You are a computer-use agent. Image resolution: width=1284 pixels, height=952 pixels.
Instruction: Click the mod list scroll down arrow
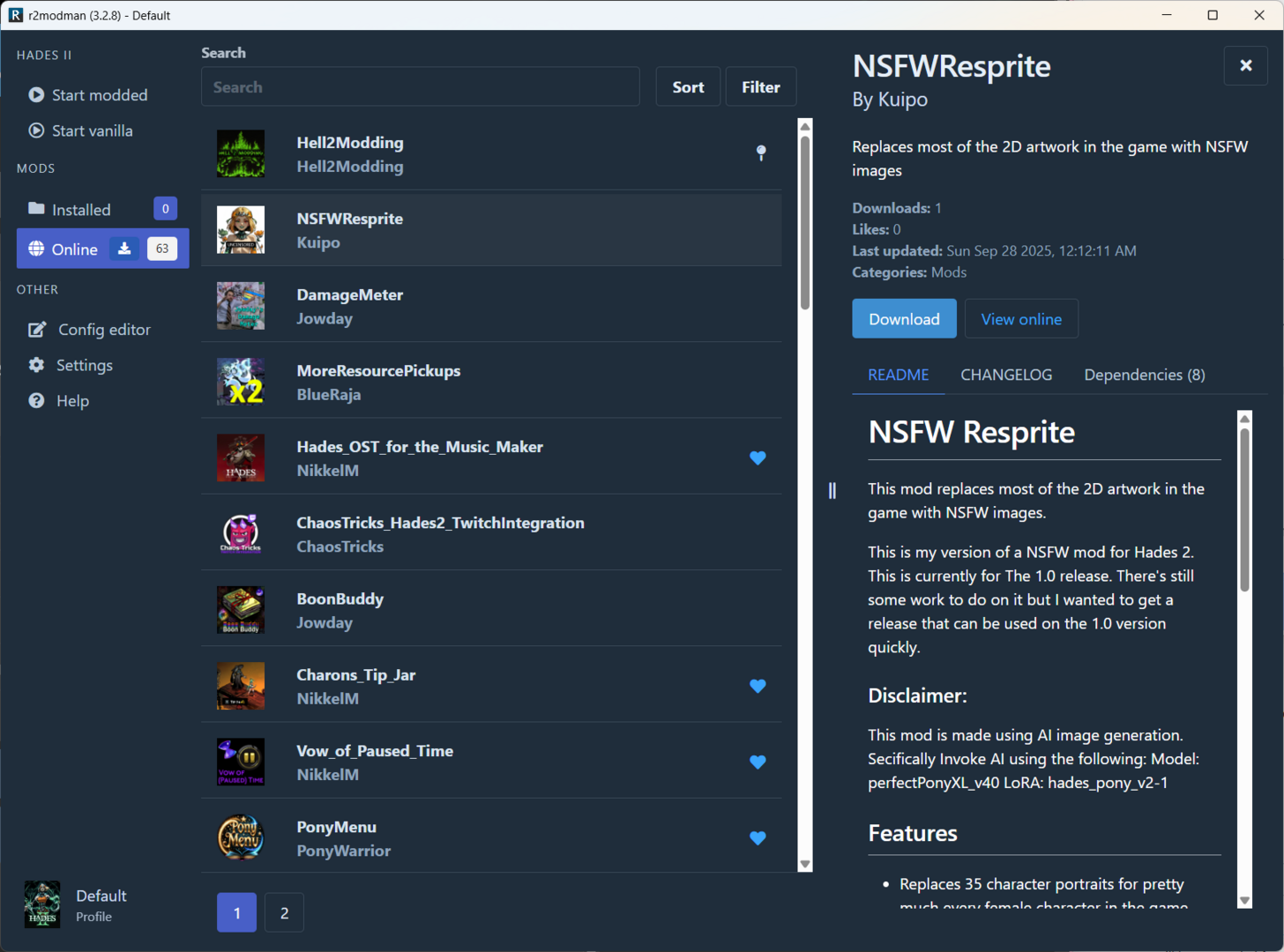(805, 864)
